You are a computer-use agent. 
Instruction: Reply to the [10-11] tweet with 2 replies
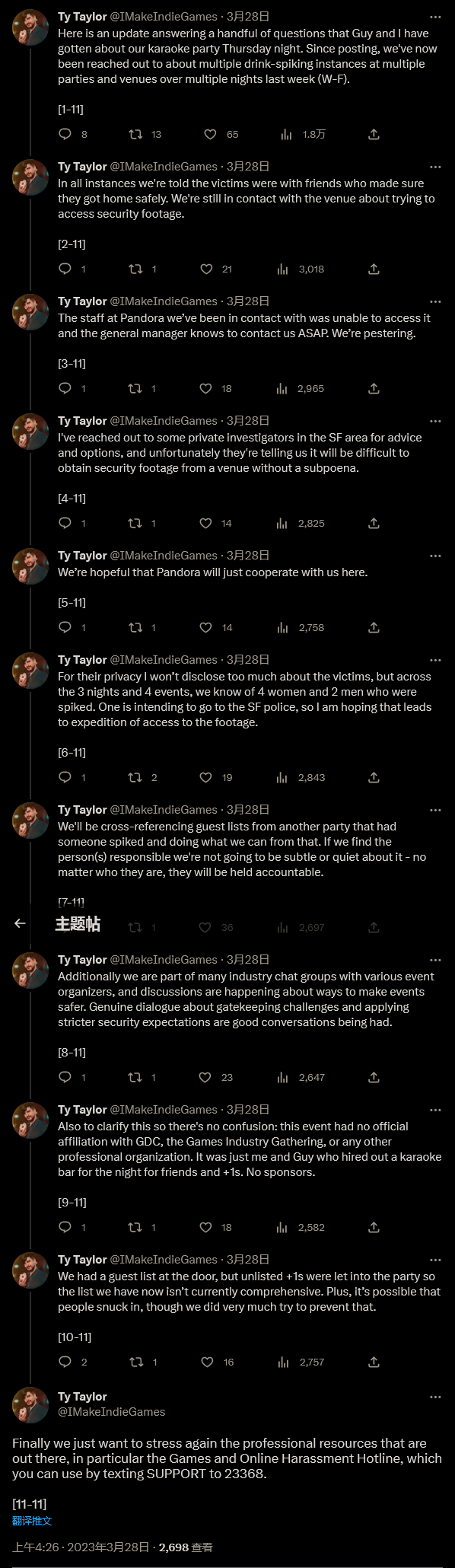coord(65,1362)
